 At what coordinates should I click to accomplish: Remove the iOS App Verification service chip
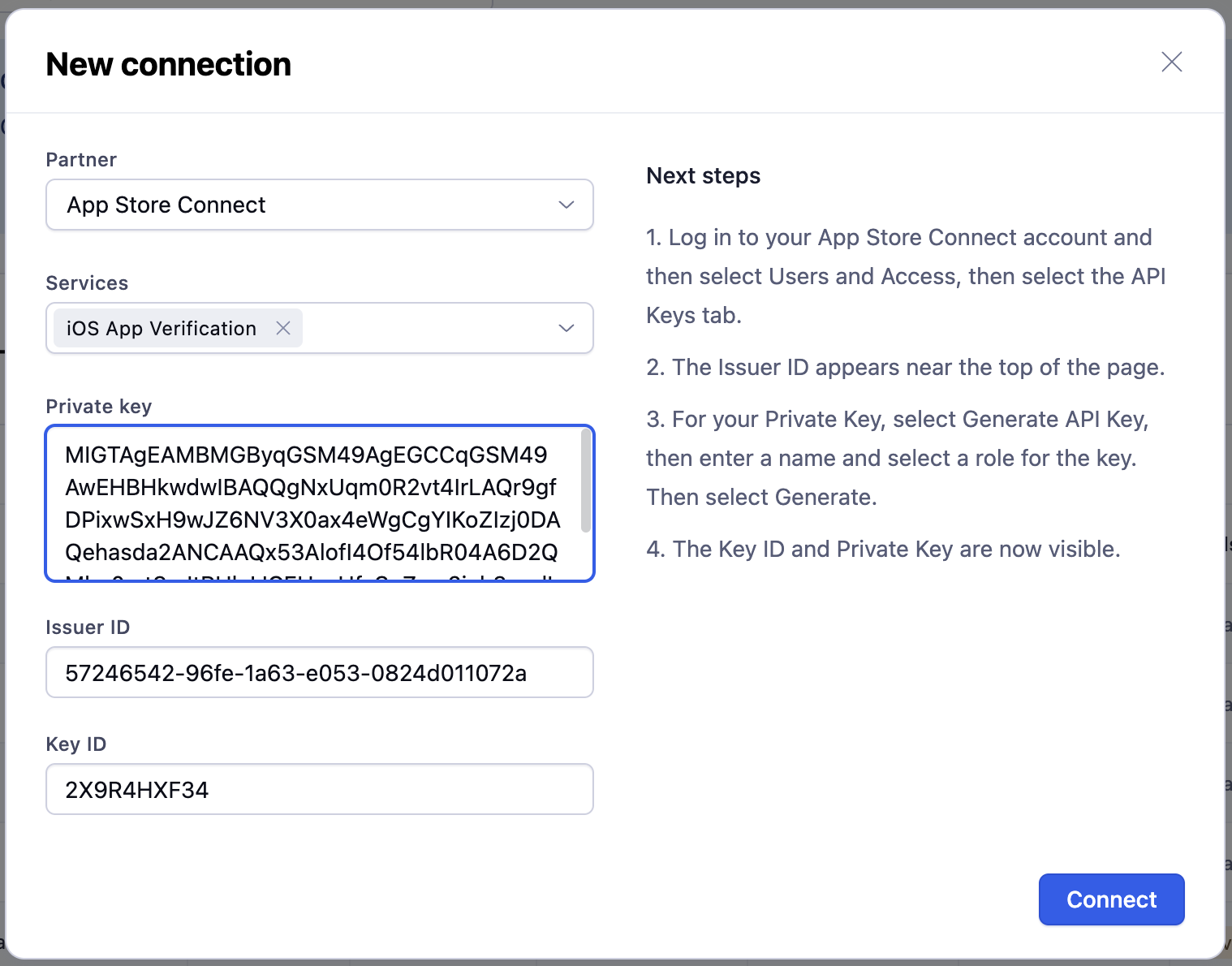283,328
